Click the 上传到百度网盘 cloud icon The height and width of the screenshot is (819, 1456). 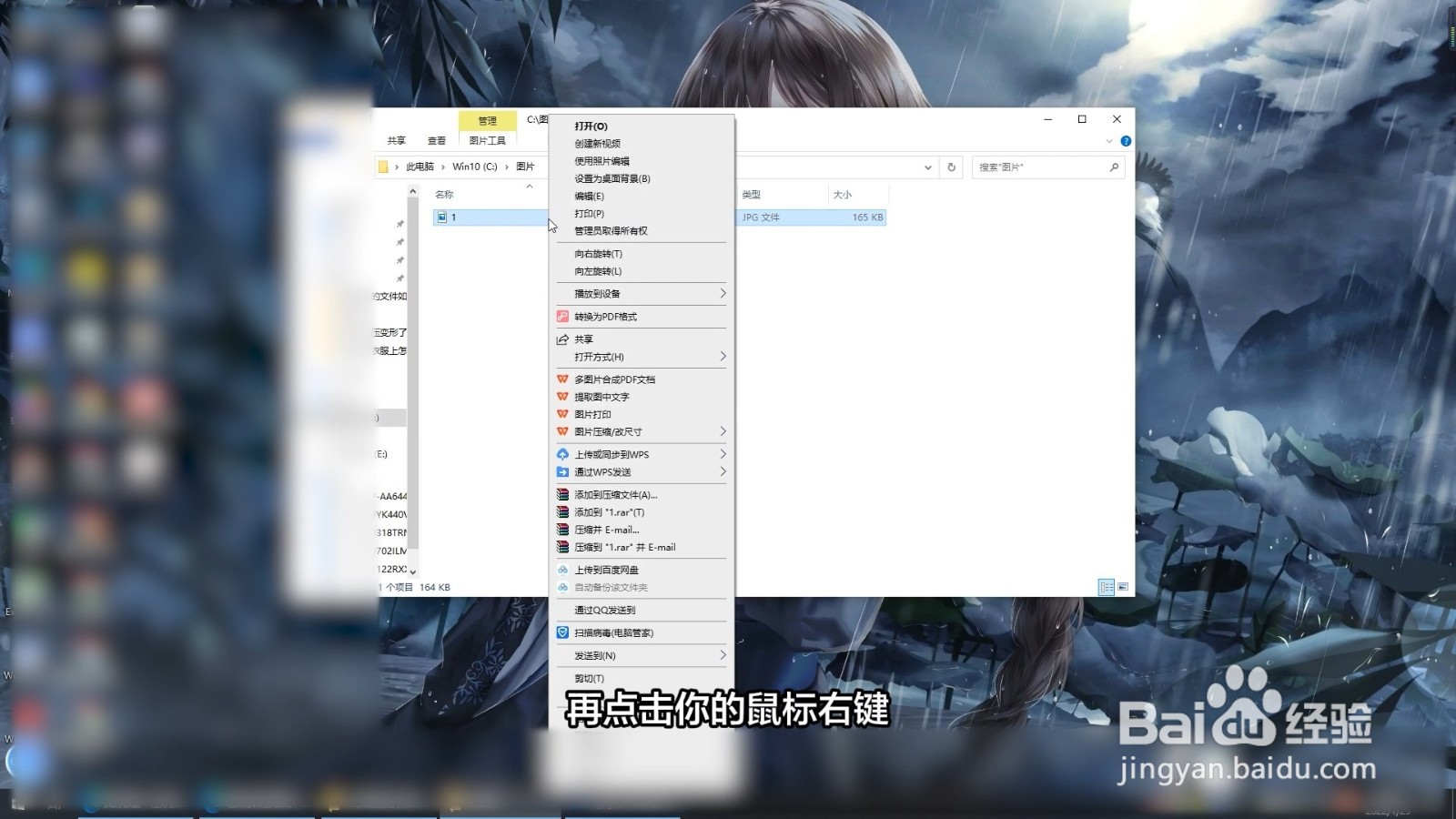coord(562,569)
